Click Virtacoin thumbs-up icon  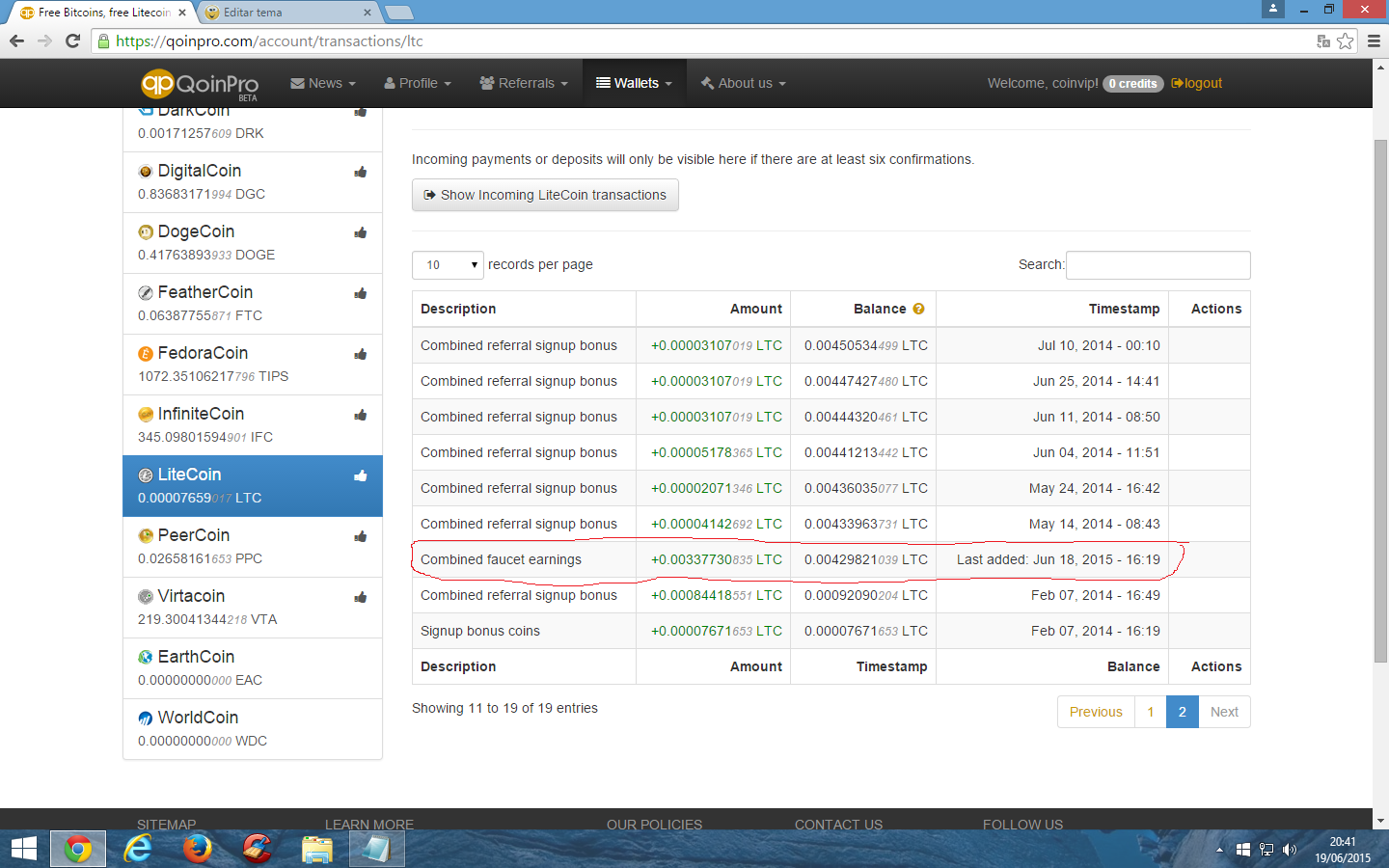(361, 597)
